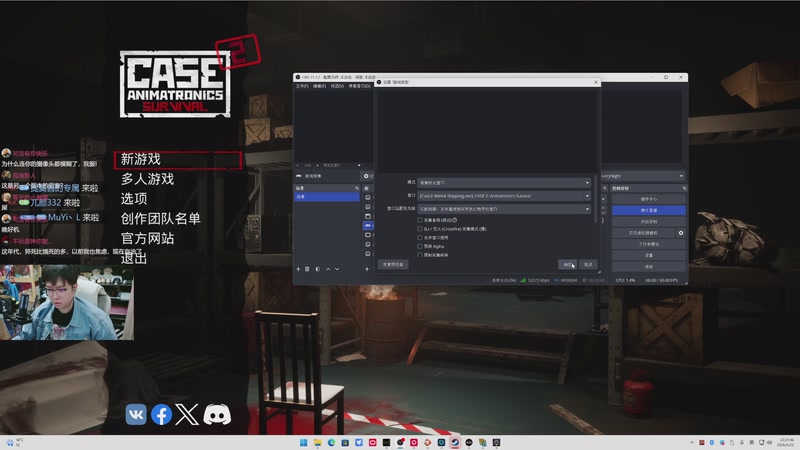Image resolution: width=800 pixels, height=450 pixels.
Task: Open the View menu in OBS
Action: [337, 86]
